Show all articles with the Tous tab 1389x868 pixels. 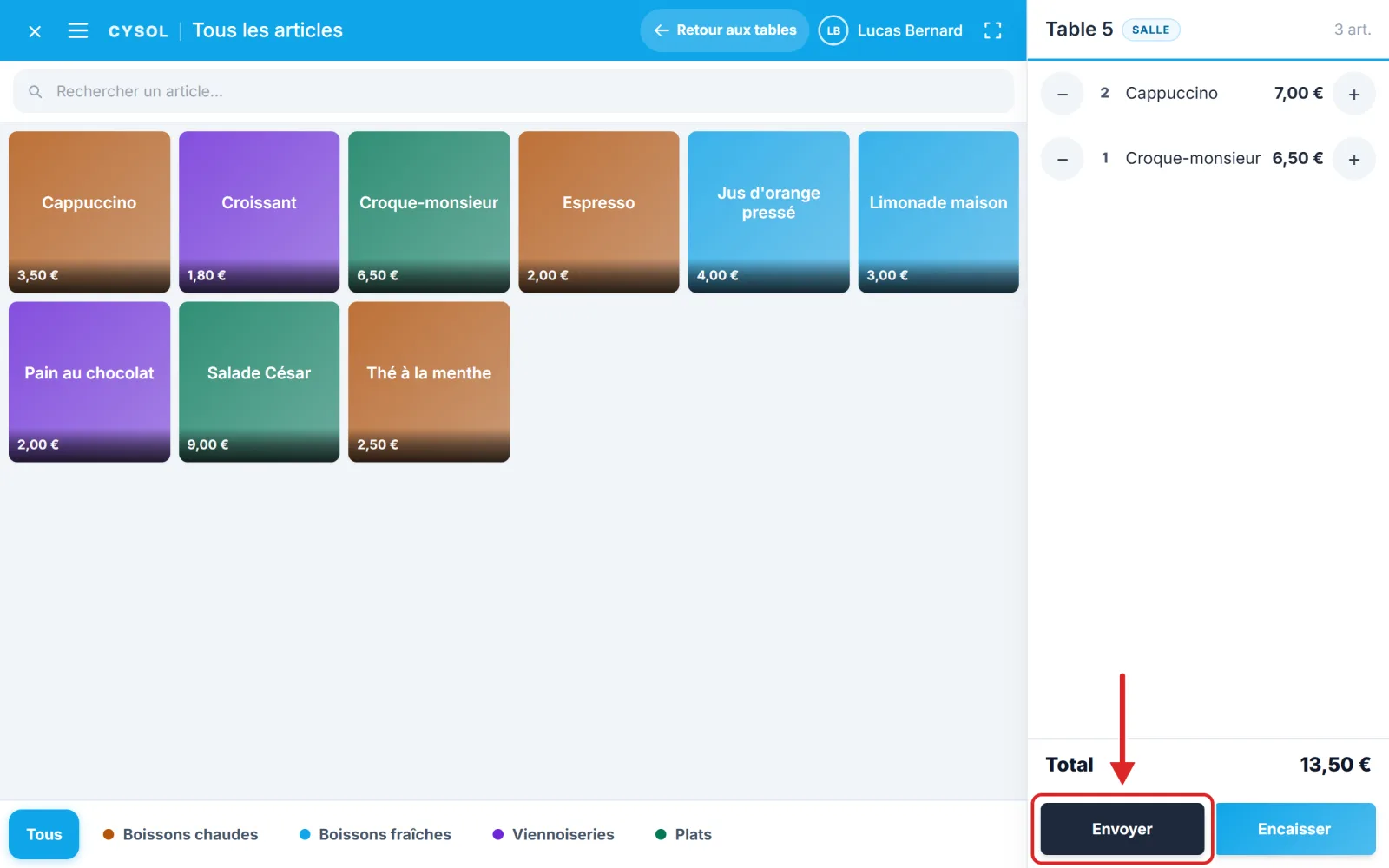[44, 834]
